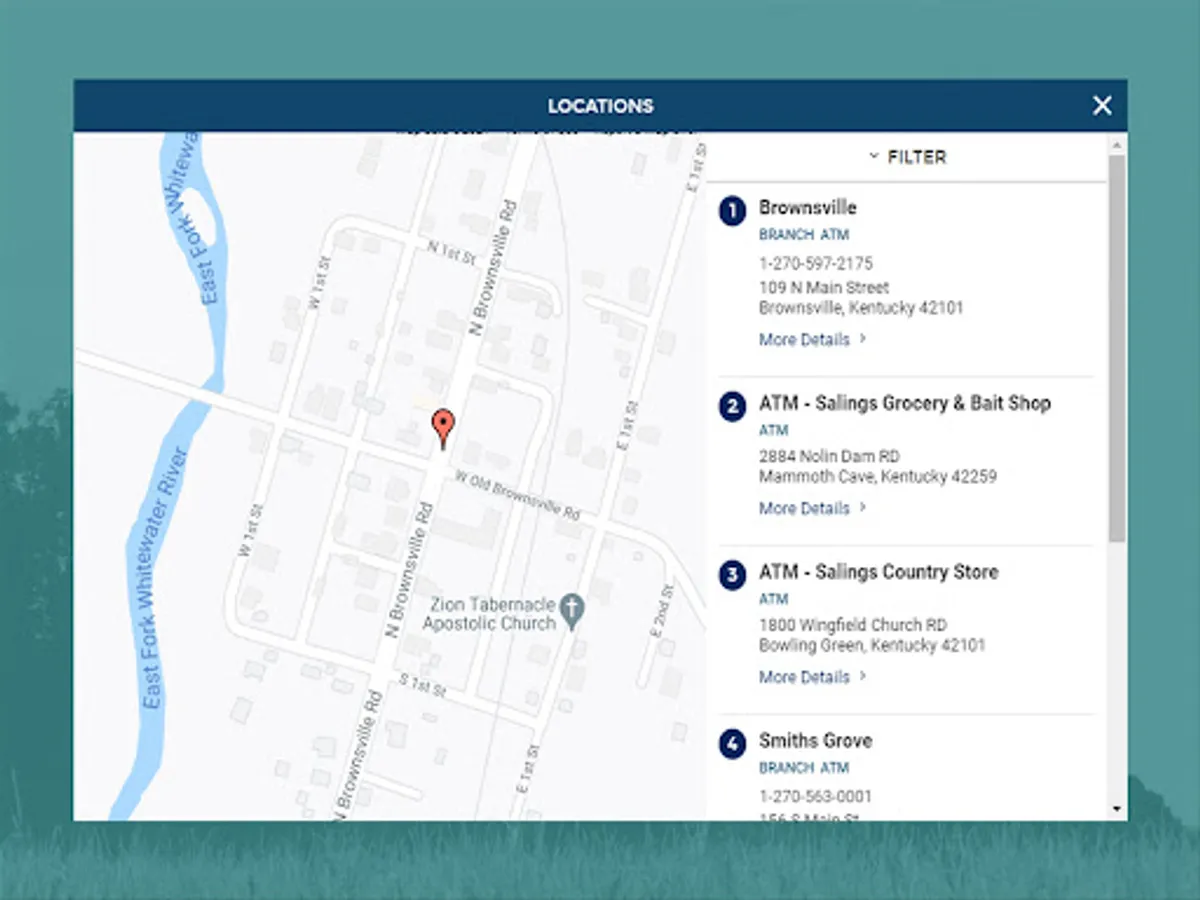Select the Smiths Grove location title
Screen dimensions: 1200x900
[815, 741]
